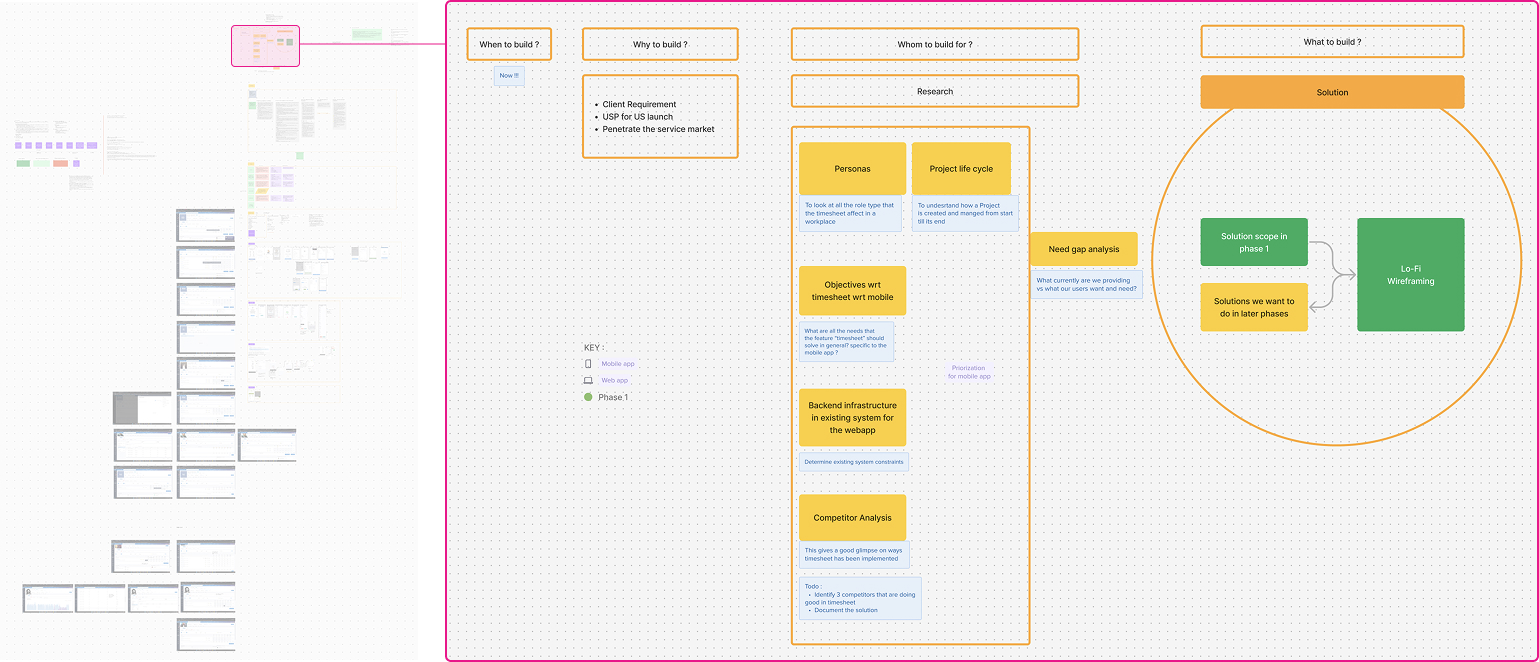Select the green 'Lo-Fi Wireframing' box

[1410, 274]
